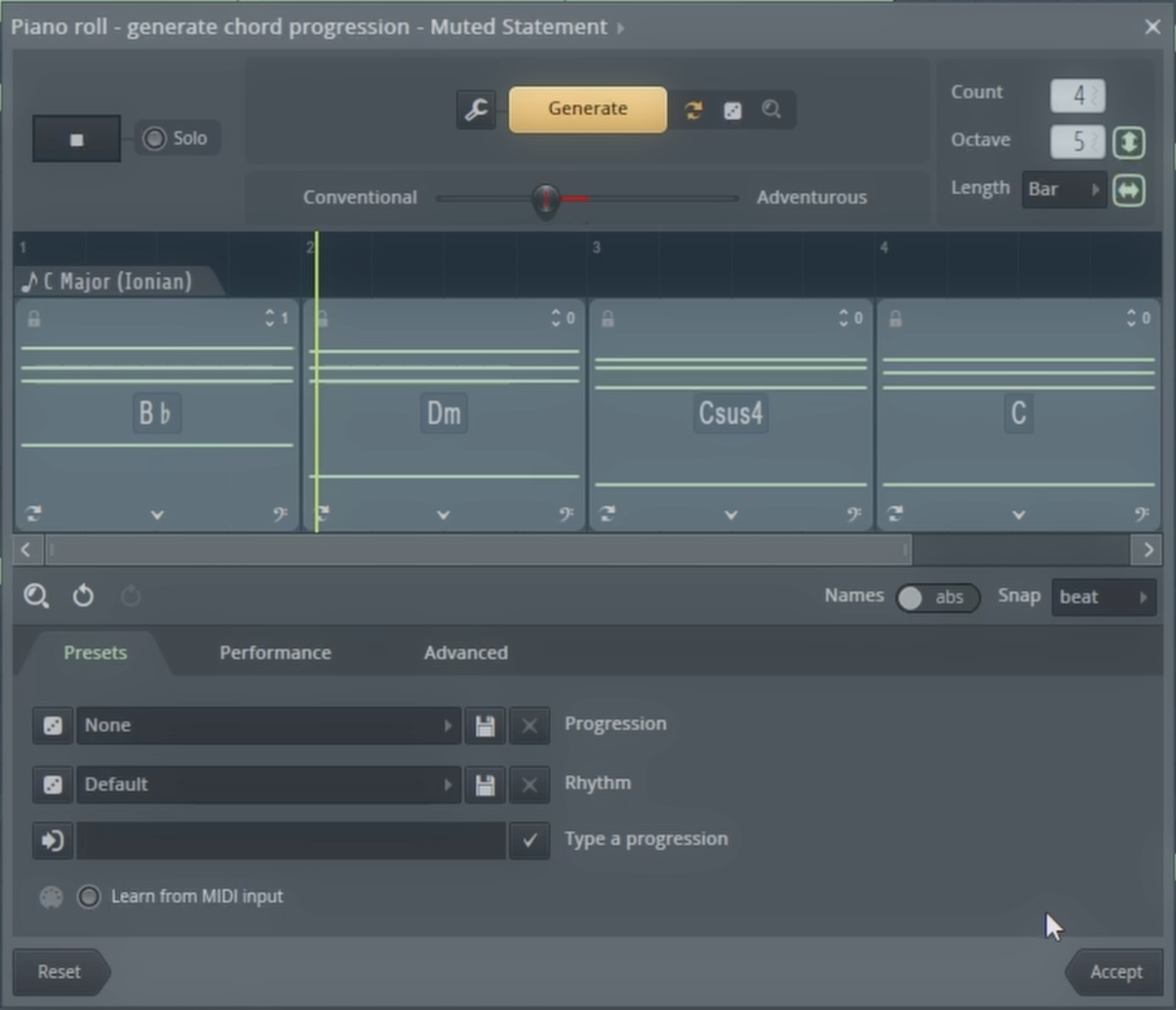Enable Solo playback

tap(155, 138)
